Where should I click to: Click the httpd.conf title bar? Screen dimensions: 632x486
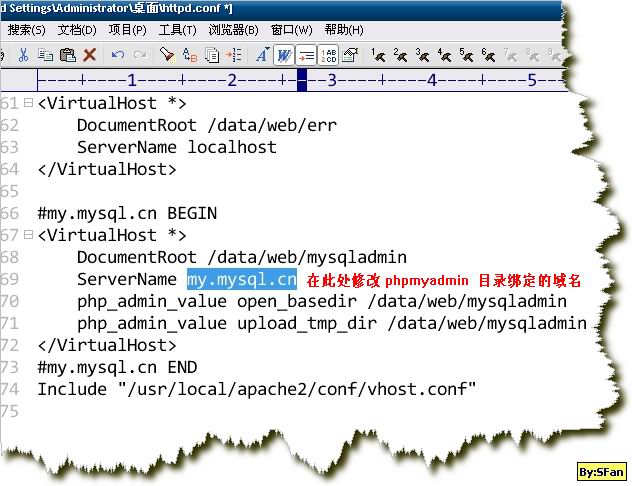[281, 8]
